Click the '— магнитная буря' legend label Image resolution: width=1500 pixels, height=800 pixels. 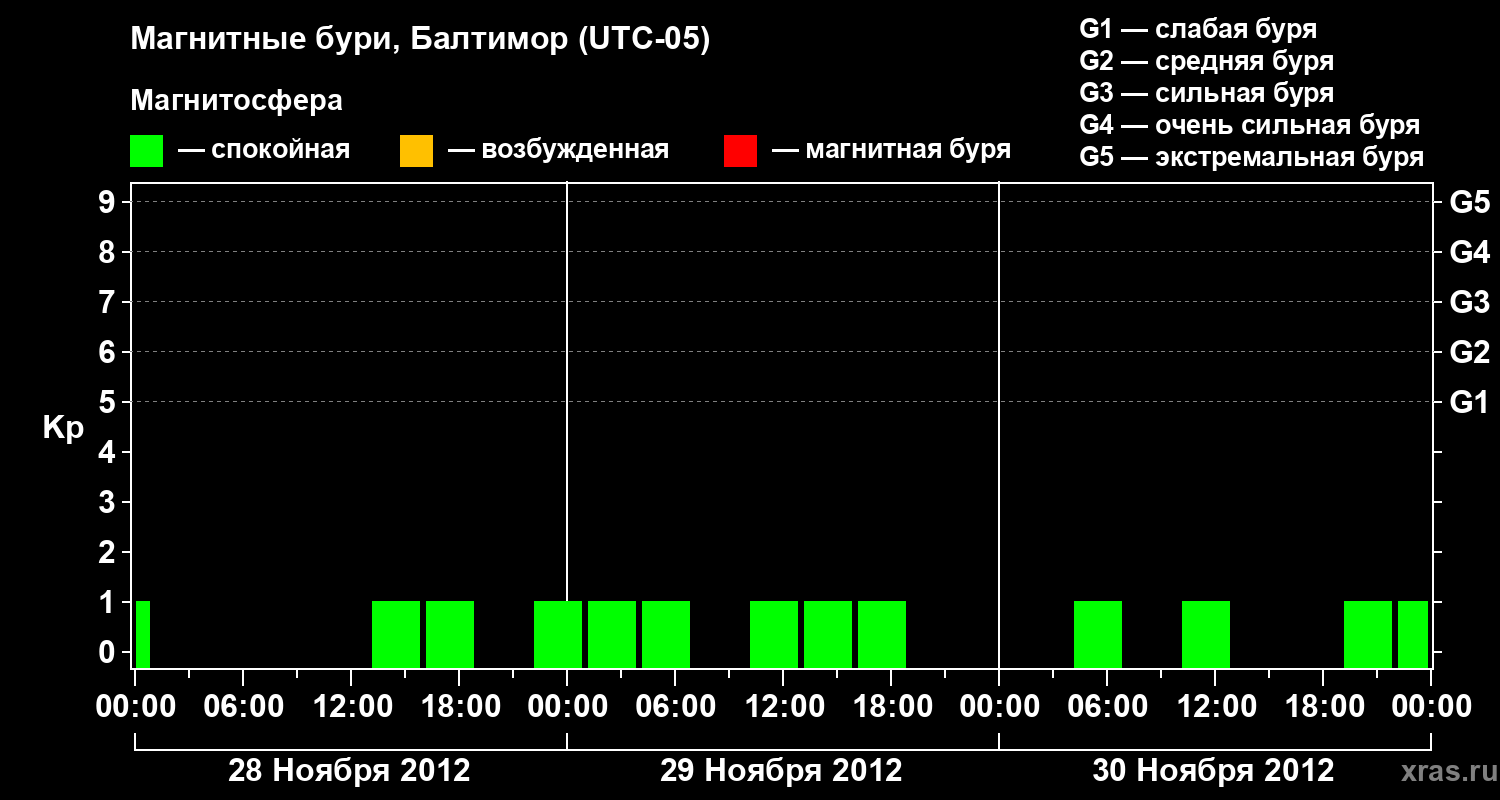(x=891, y=150)
